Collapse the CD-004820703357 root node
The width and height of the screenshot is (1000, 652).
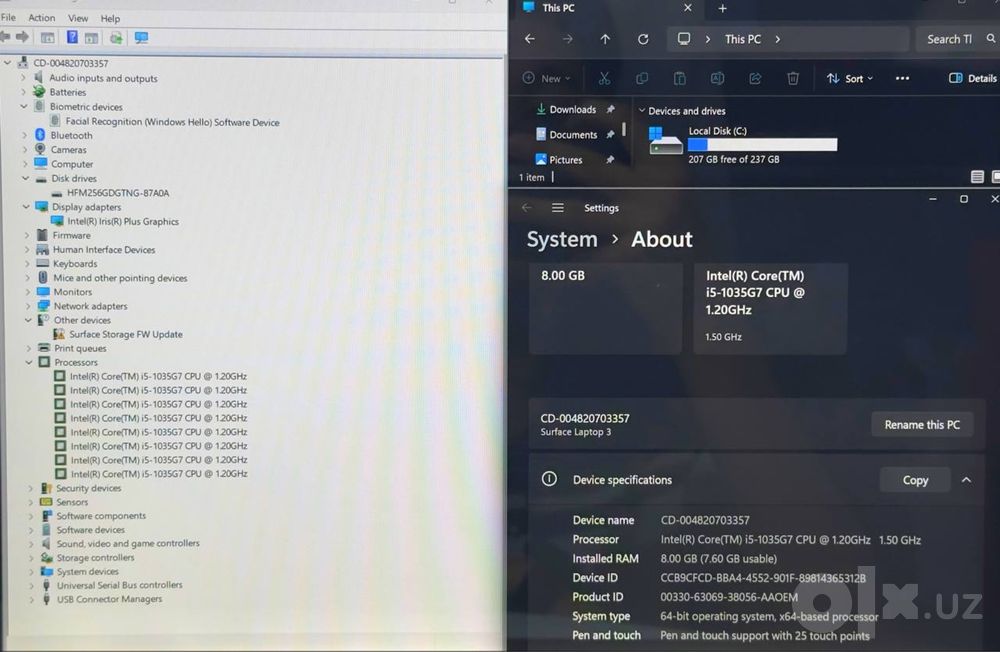[x=8, y=63]
